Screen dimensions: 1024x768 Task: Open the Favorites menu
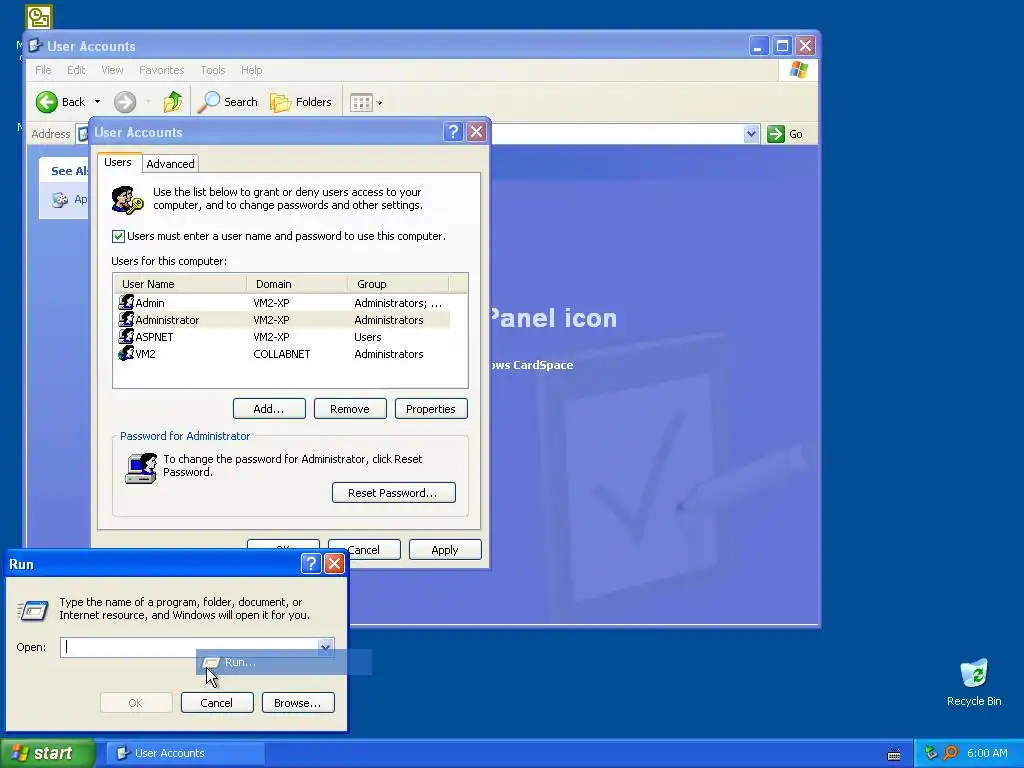161,70
